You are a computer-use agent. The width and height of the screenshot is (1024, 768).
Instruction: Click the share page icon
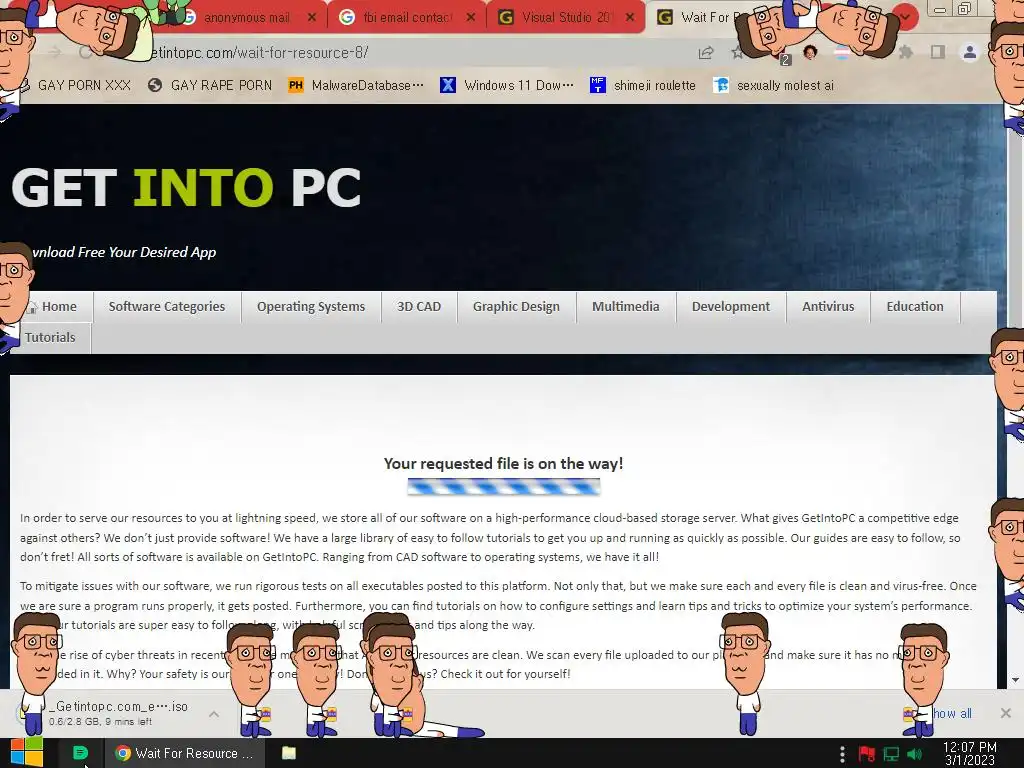tap(706, 53)
